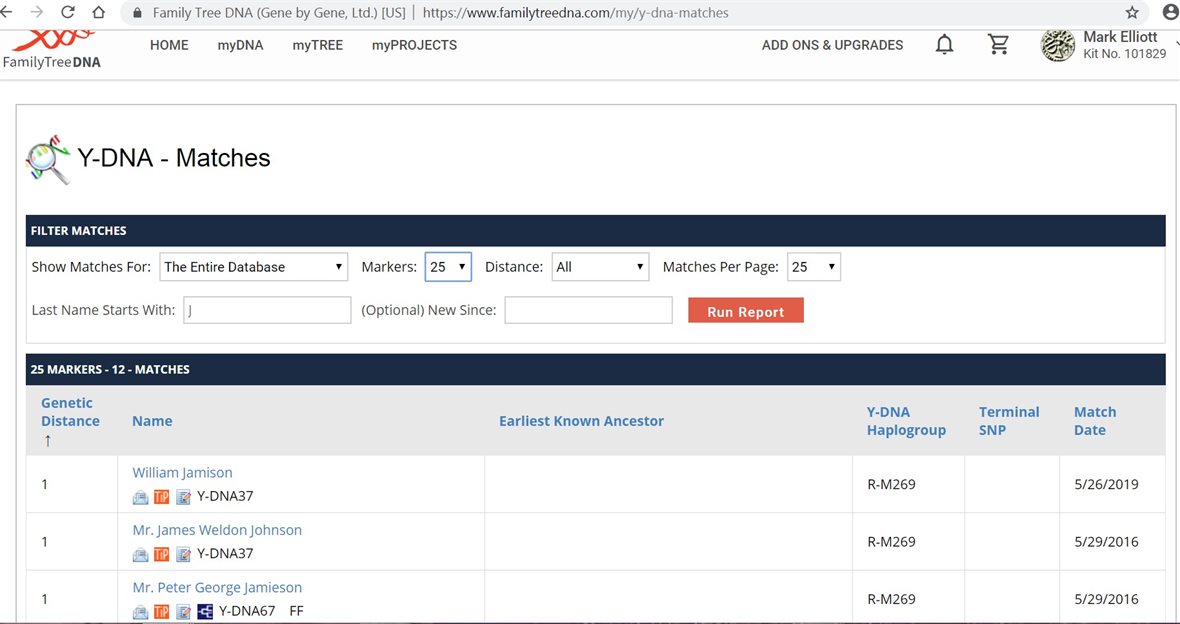The width and height of the screenshot is (1180, 624).
Task: Bookmark this page with the star icon
Action: 1132,13
